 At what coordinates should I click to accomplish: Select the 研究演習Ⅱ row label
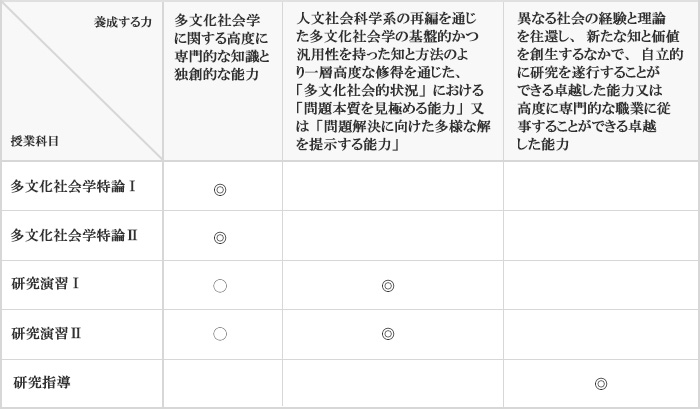pos(46,333)
